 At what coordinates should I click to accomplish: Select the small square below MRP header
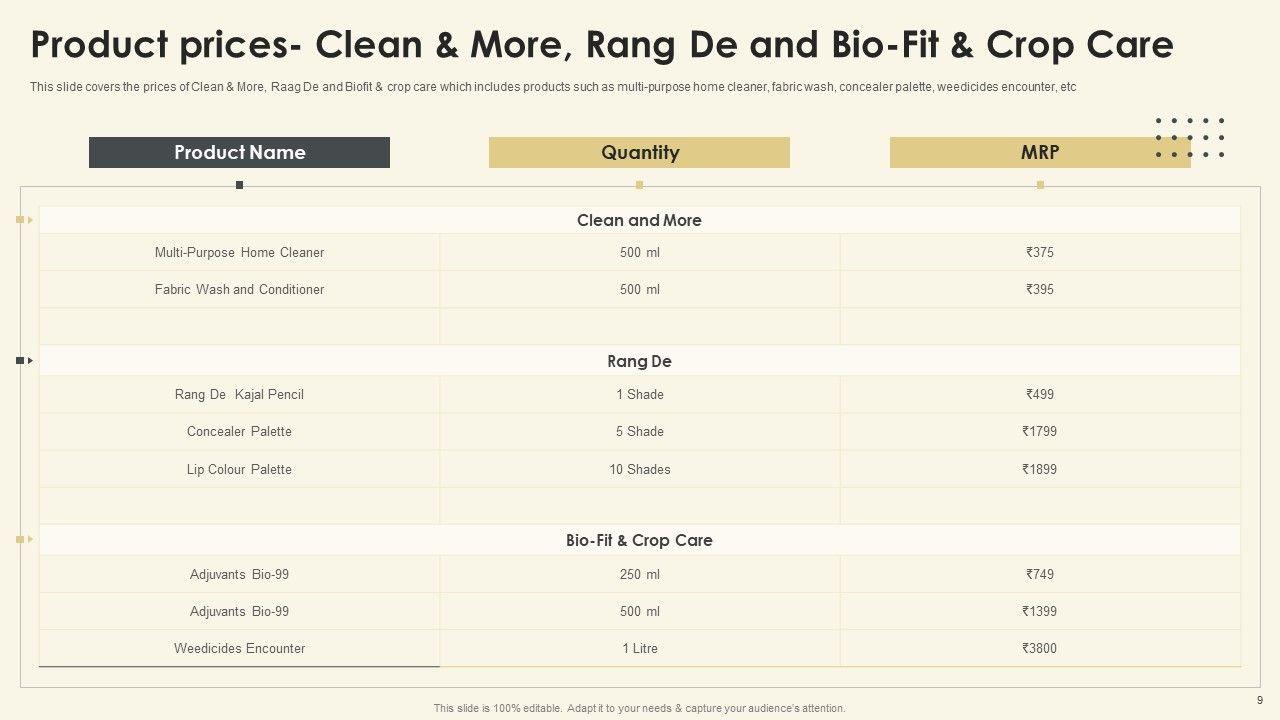pos(1040,185)
